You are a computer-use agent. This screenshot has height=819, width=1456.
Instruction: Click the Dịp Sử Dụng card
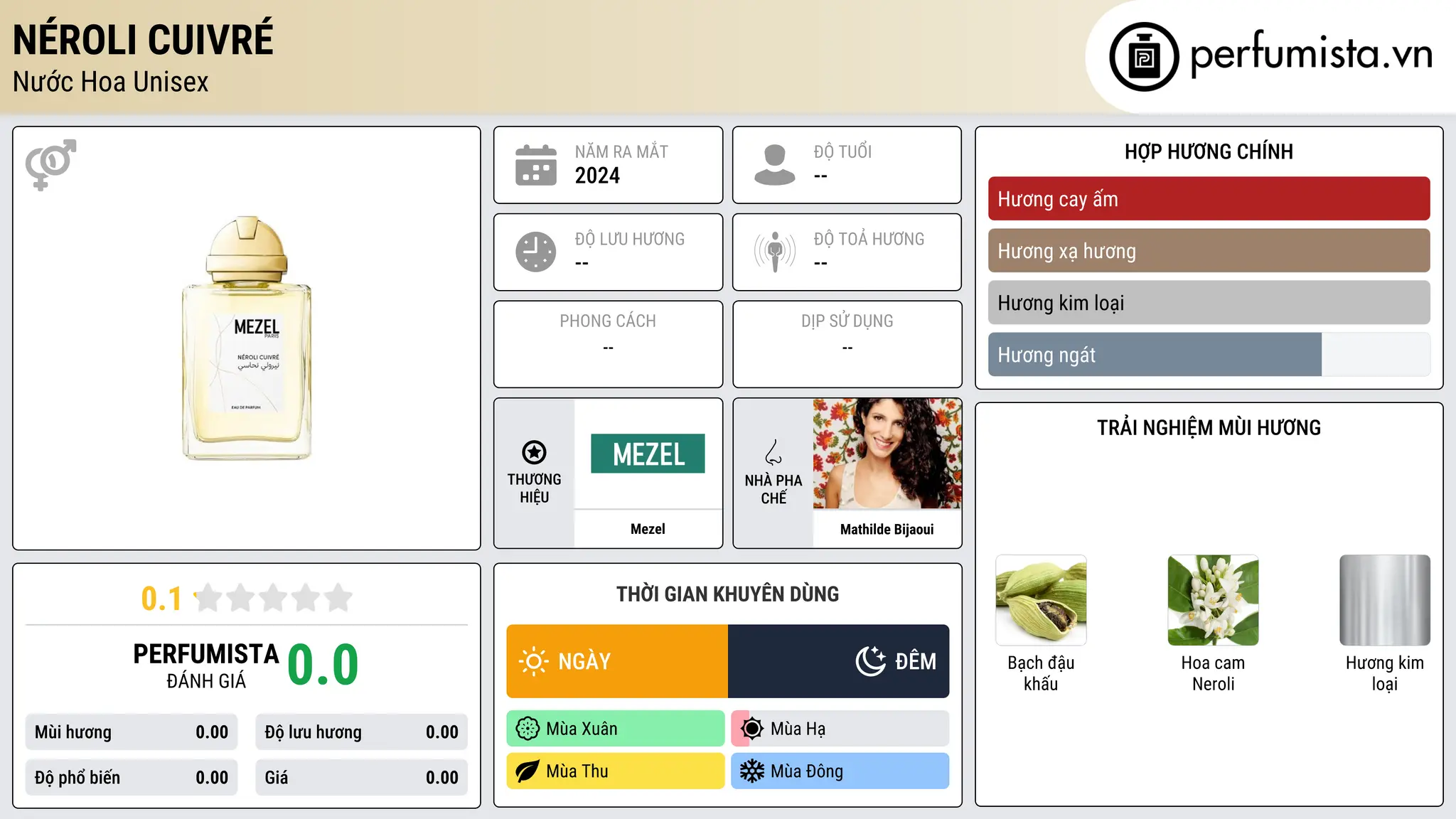847,344
